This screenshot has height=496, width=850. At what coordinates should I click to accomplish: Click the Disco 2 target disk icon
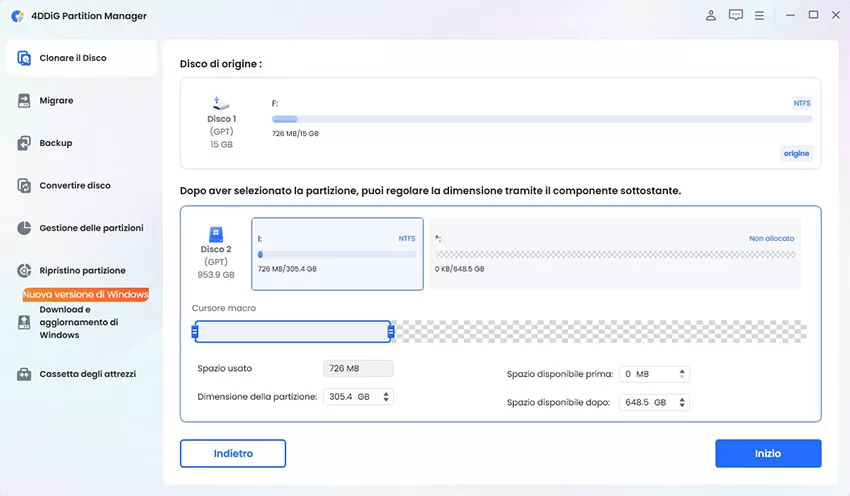click(x=216, y=234)
